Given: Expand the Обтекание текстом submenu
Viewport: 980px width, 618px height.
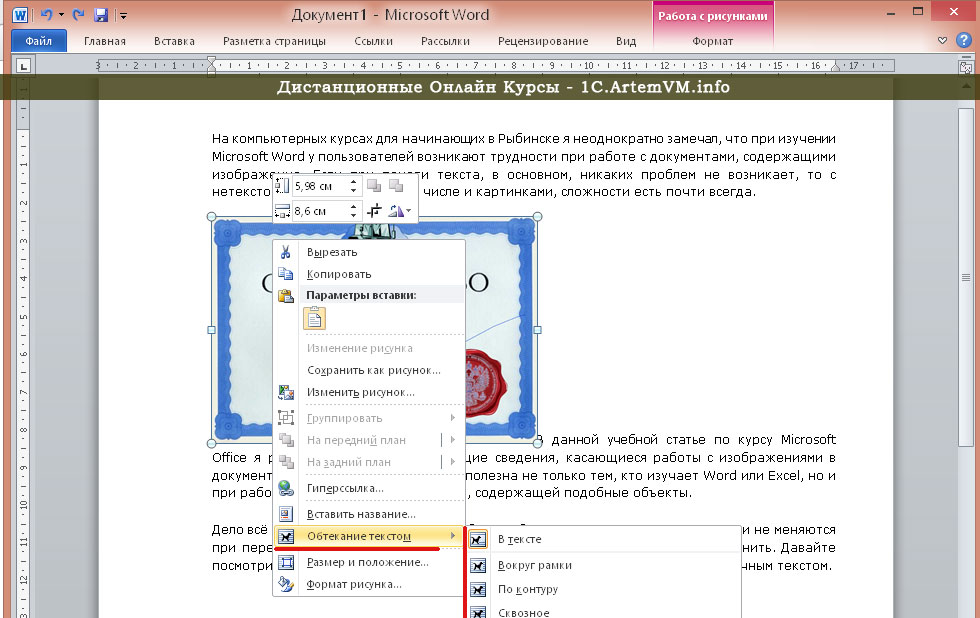Looking at the screenshot, I should click(369, 536).
